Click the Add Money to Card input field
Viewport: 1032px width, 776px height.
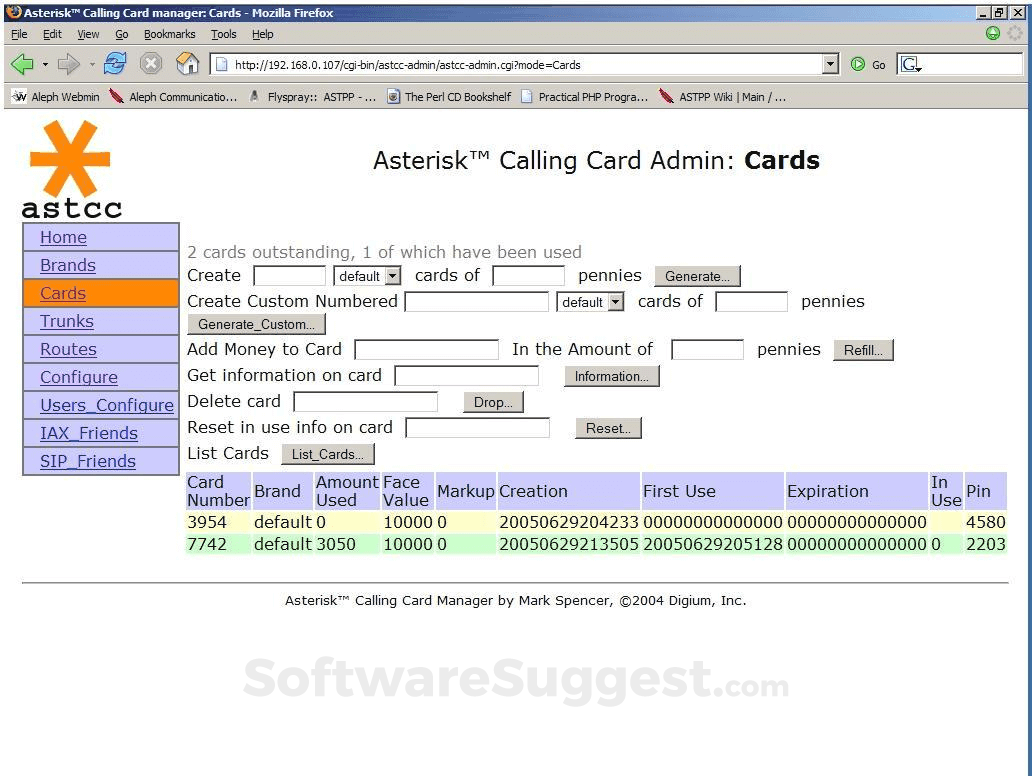pos(426,349)
